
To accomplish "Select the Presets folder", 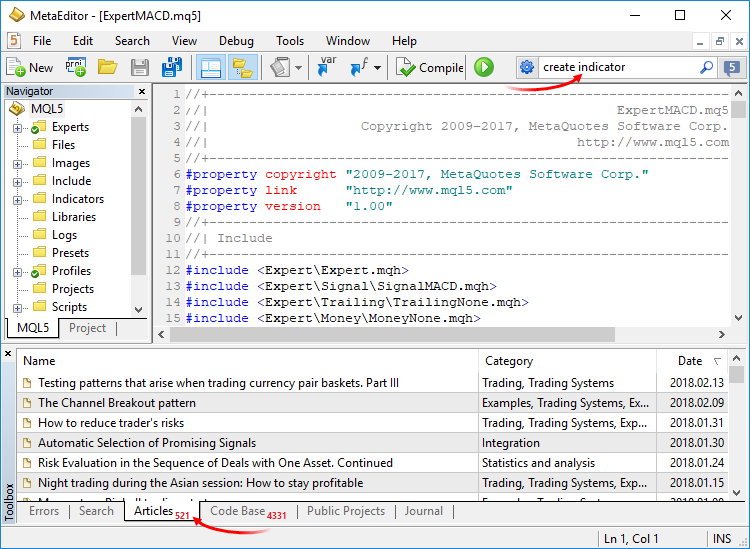I will [70, 253].
